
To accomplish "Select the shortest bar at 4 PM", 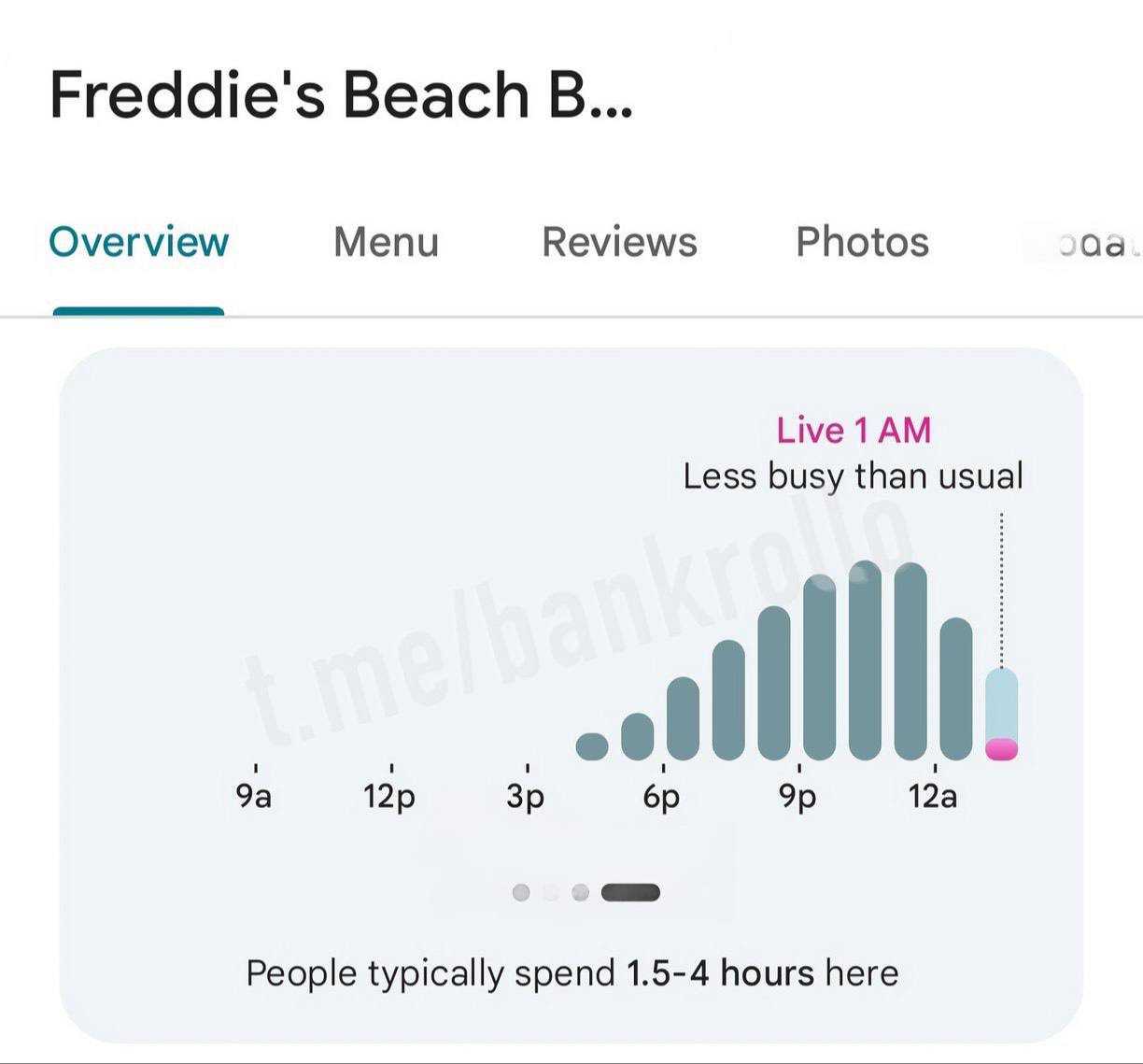I will click(x=592, y=746).
